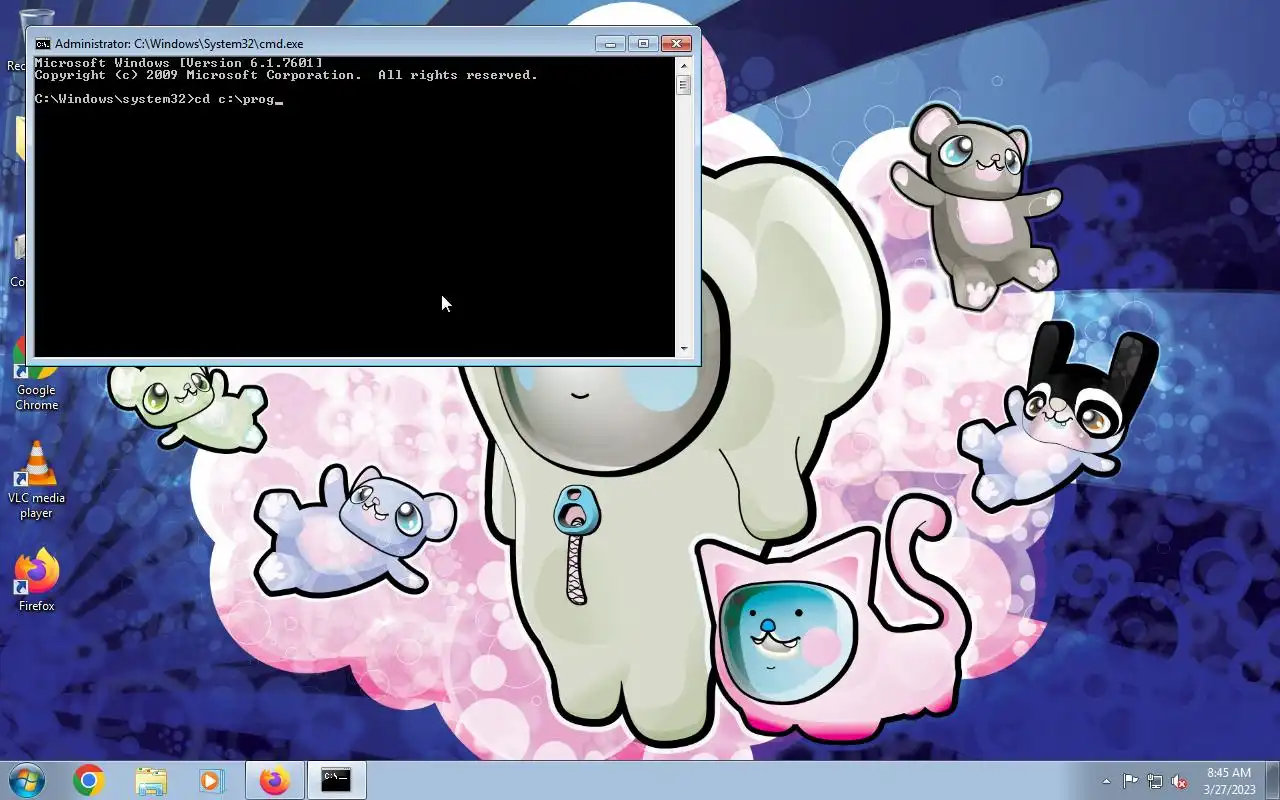Viewport: 1280px width, 800px height.
Task: Open the network status tray icon
Action: (x=1155, y=781)
